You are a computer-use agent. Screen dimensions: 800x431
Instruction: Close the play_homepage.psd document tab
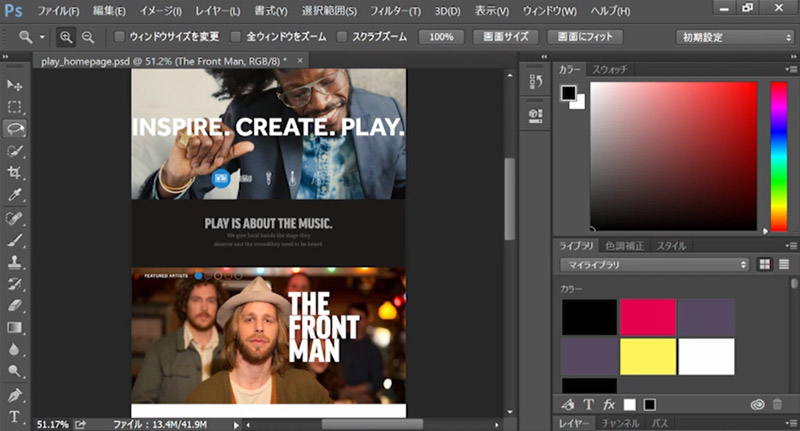[300, 61]
